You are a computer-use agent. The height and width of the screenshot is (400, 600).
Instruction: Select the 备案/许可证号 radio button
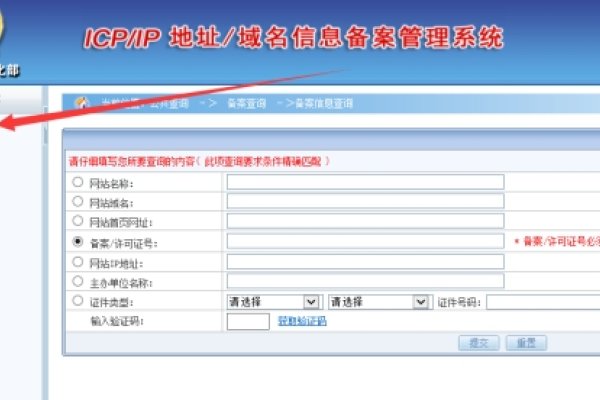click(x=77, y=242)
